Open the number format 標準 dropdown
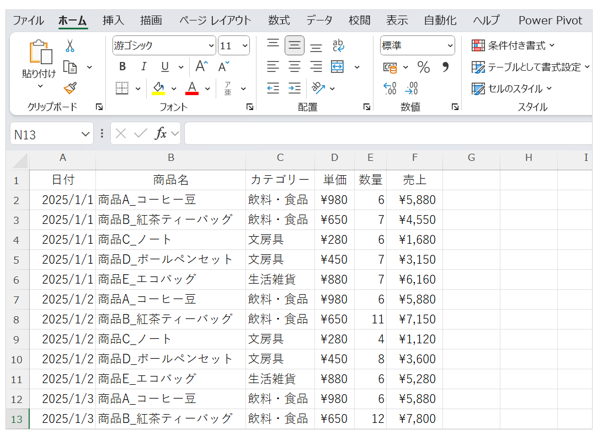 click(450, 46)
